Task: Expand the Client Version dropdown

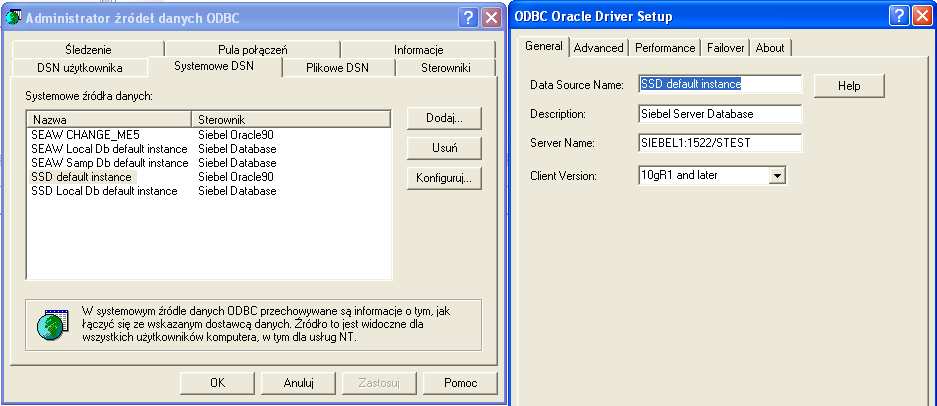Action: [x=776, y=175]
